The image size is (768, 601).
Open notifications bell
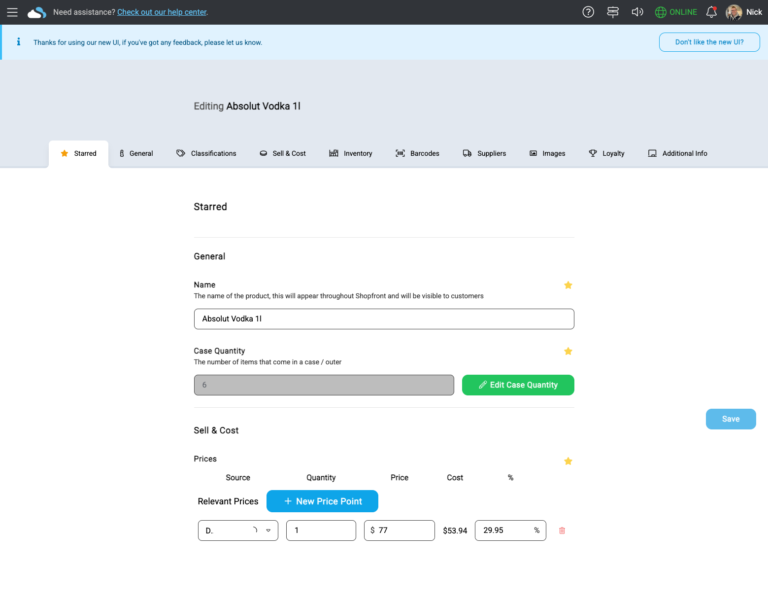(x=711, y=12)
